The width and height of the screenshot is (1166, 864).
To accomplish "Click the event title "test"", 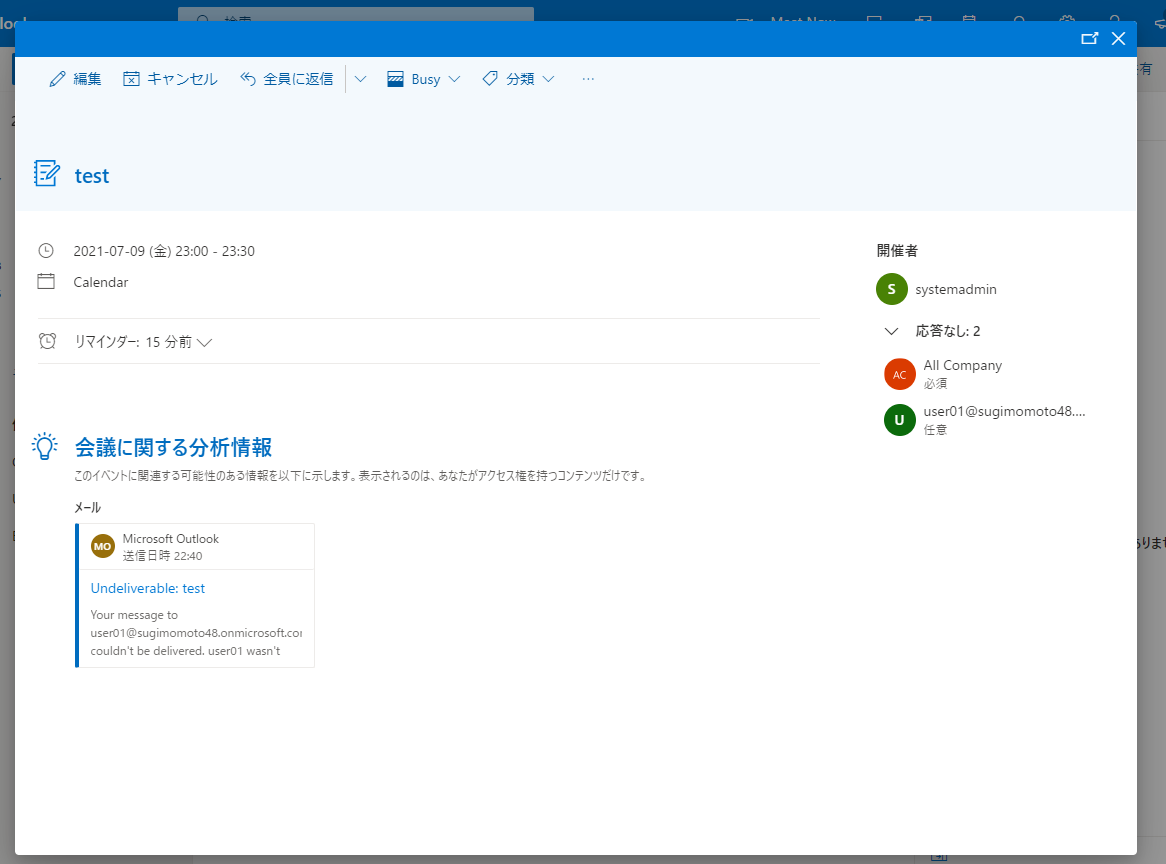I will click(x=91, y=176).
